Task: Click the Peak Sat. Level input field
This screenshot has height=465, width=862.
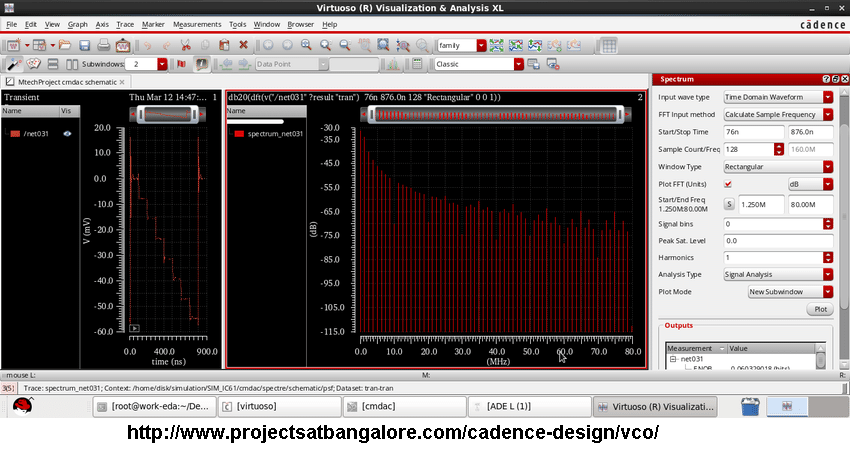Action: click(778, 241)
